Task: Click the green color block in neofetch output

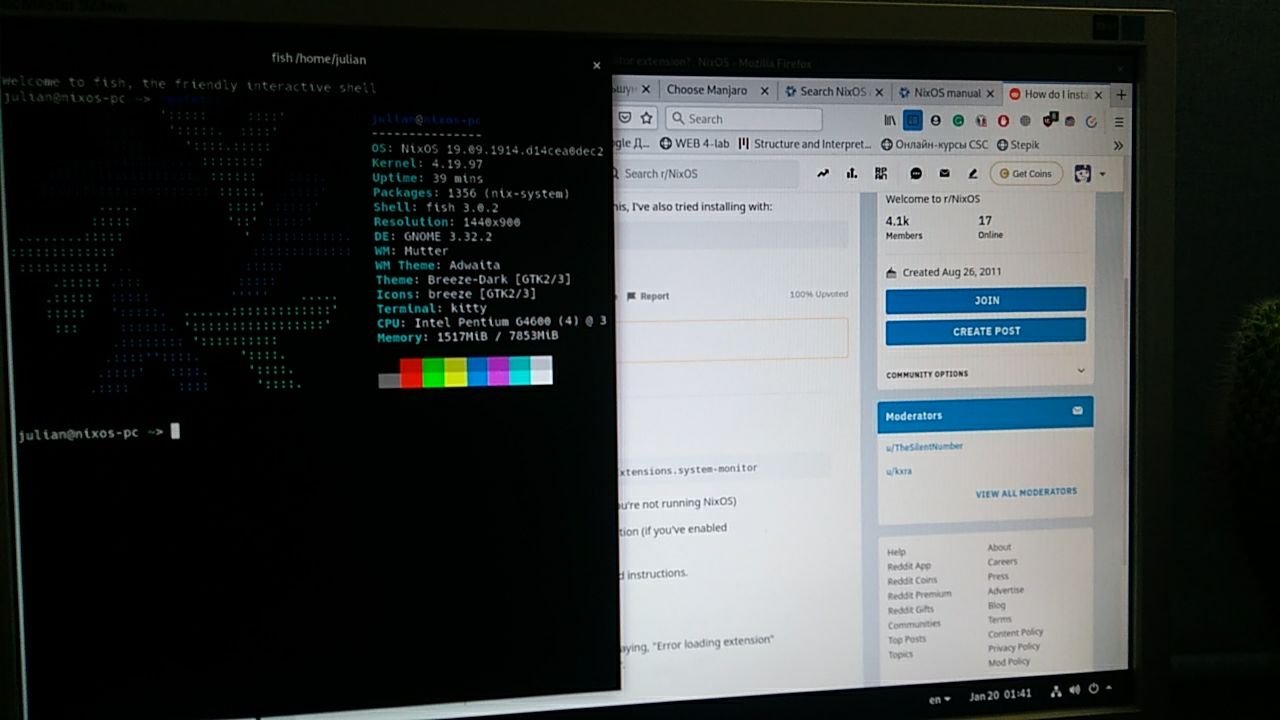Action: coord(433,372)
